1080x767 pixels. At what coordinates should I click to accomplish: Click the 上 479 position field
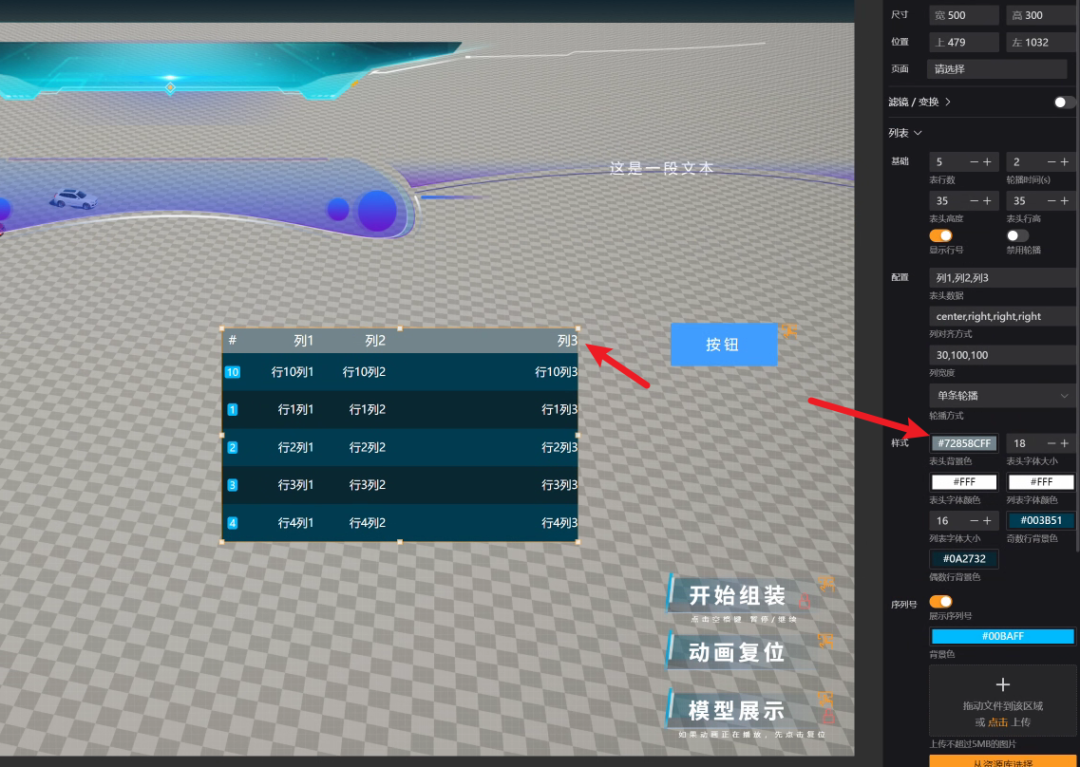point(964,42)
